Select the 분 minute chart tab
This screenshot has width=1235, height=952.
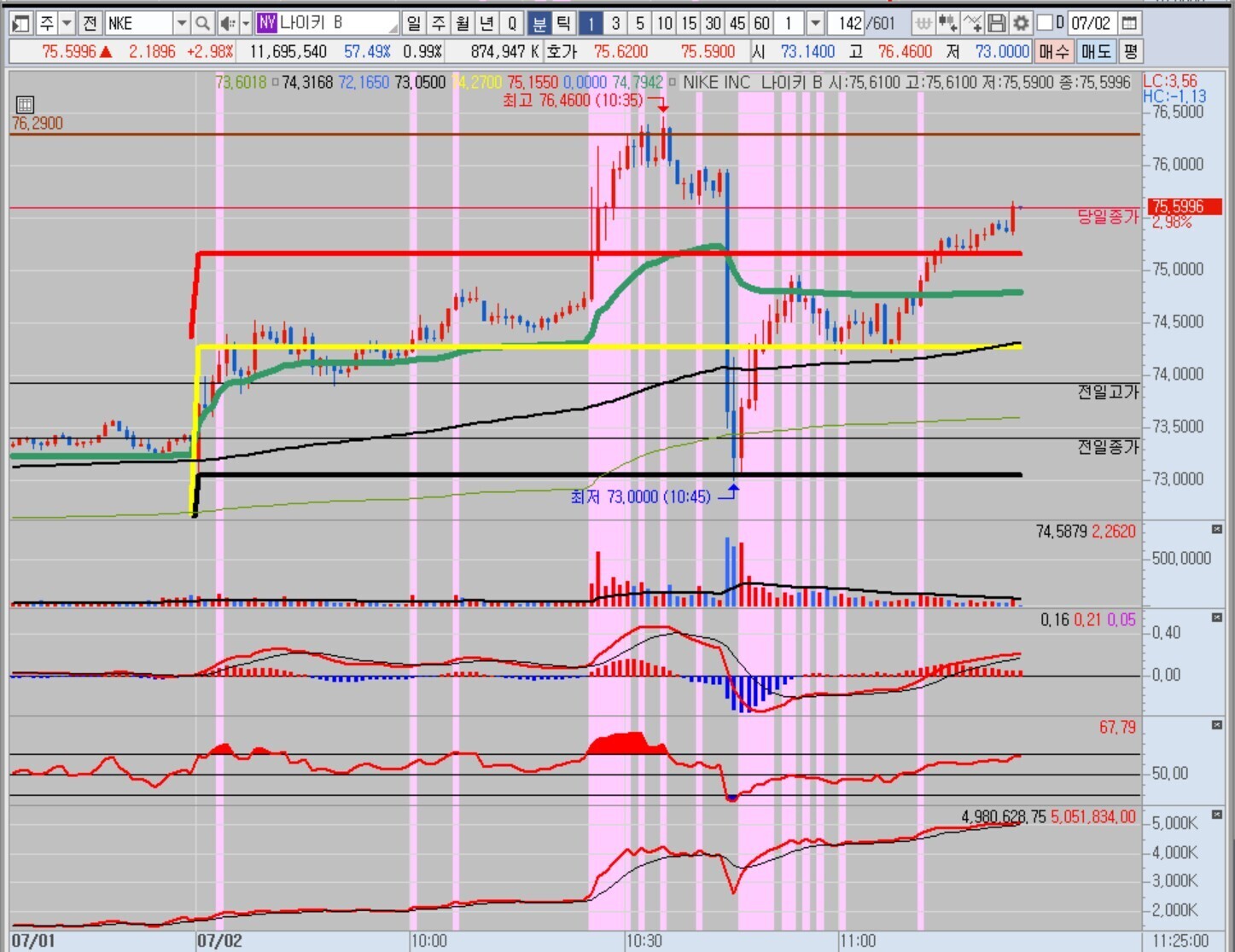click(x=539, y=23)
